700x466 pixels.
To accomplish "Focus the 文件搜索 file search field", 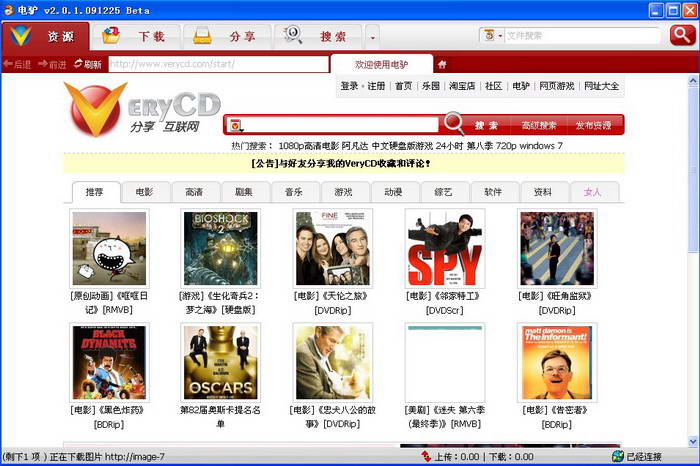I will point(582,36).
